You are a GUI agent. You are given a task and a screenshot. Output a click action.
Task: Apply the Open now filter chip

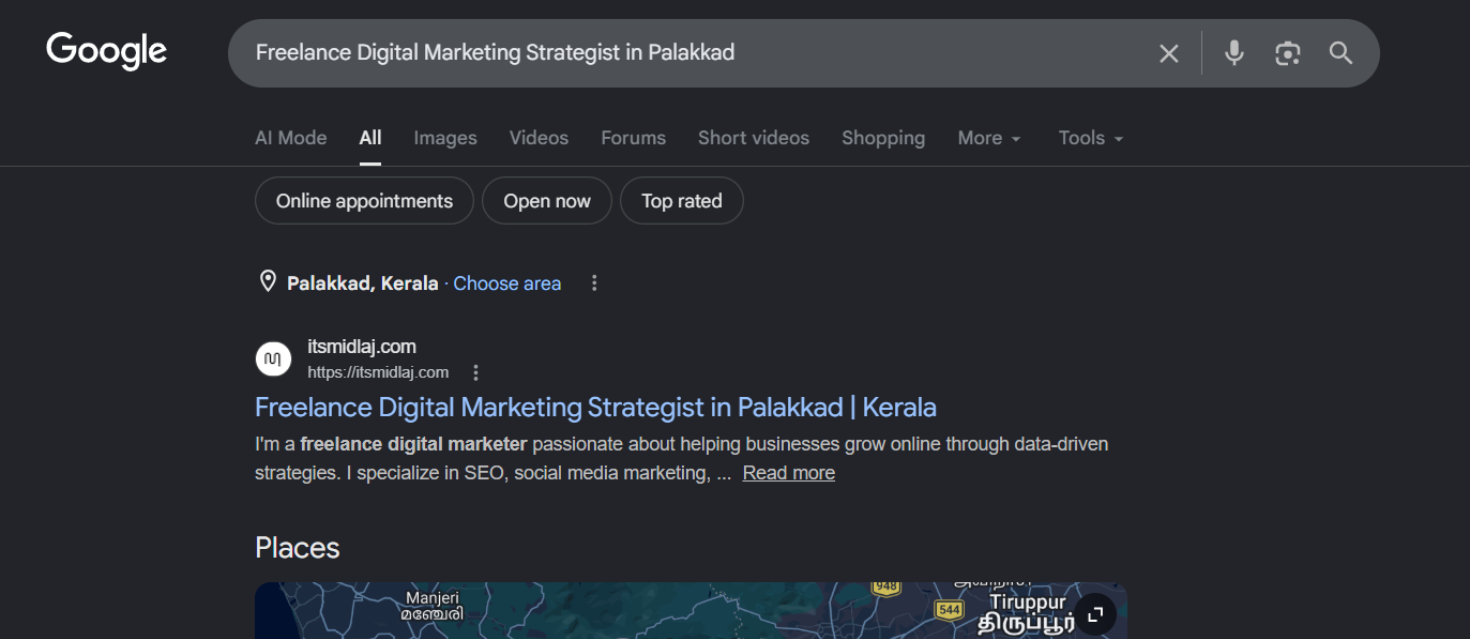coord(547,201)
